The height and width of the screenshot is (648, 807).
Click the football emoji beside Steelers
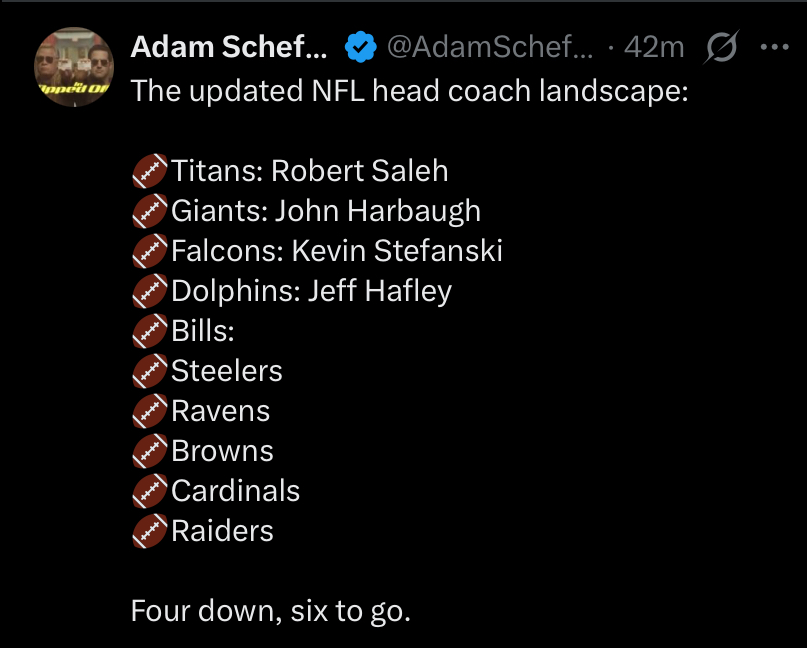point(149,371)
